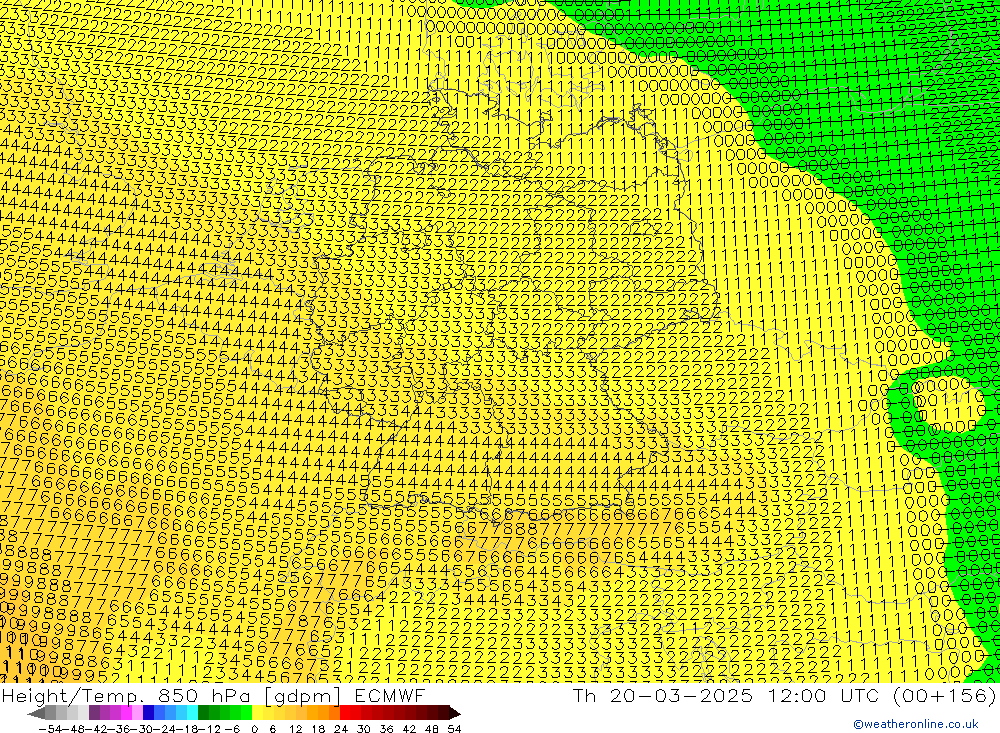
Task: Click the '12' legend value label
Action: (295, 729)
